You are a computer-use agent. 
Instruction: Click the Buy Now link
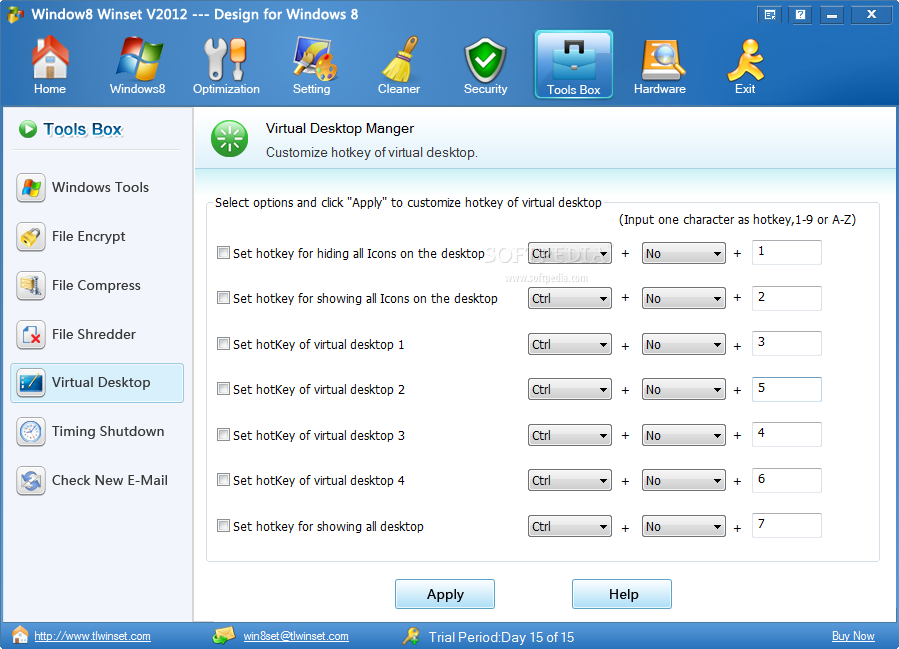click(x=853, y=636)
